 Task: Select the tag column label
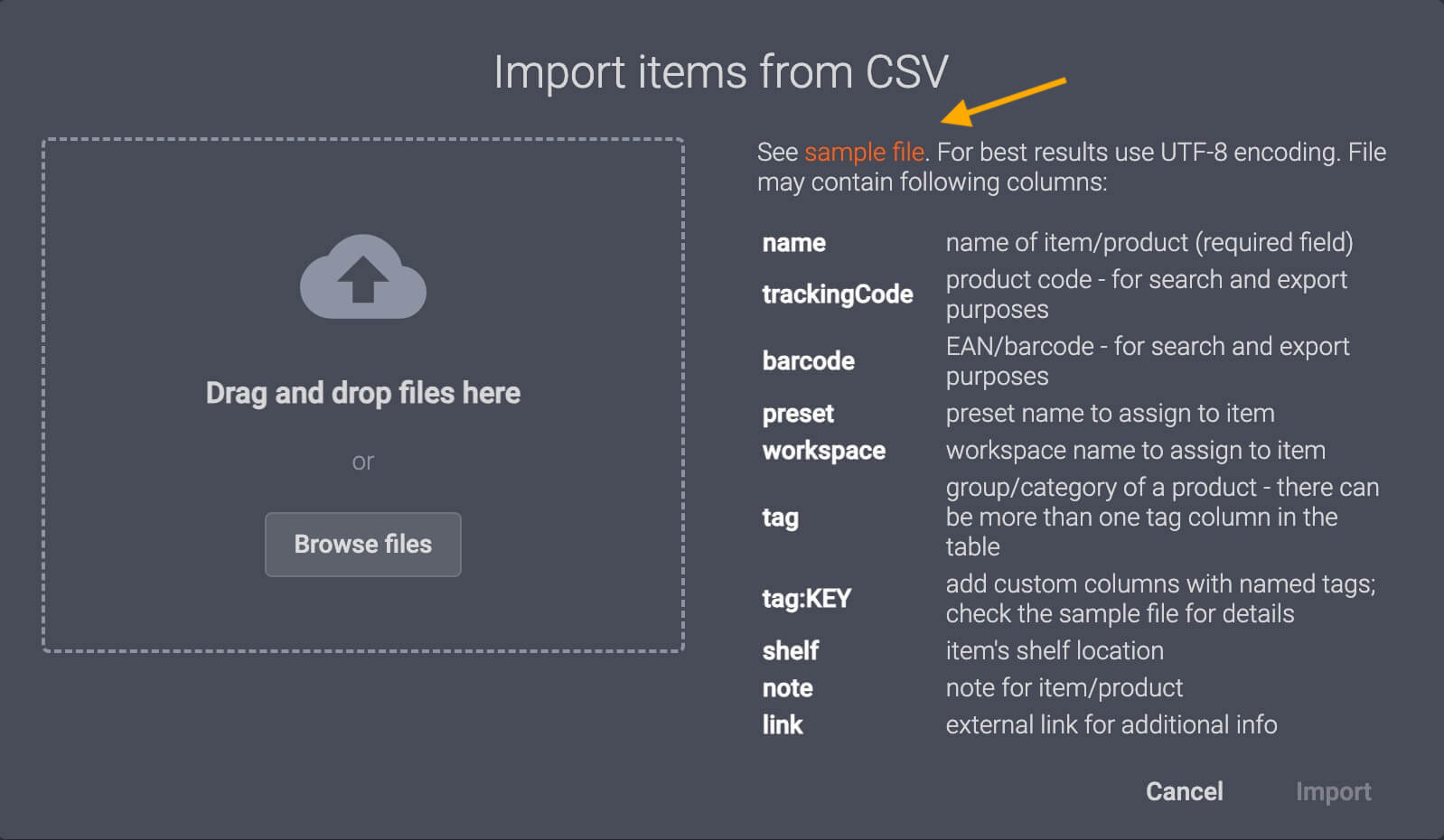(x=780, y=517)
